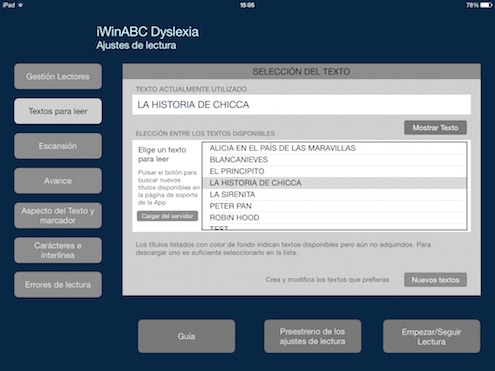Image resolution: width=495 pixels, height=371 pixels.
Task: Open Gestión Lectores settings
Action: (58, 76)
